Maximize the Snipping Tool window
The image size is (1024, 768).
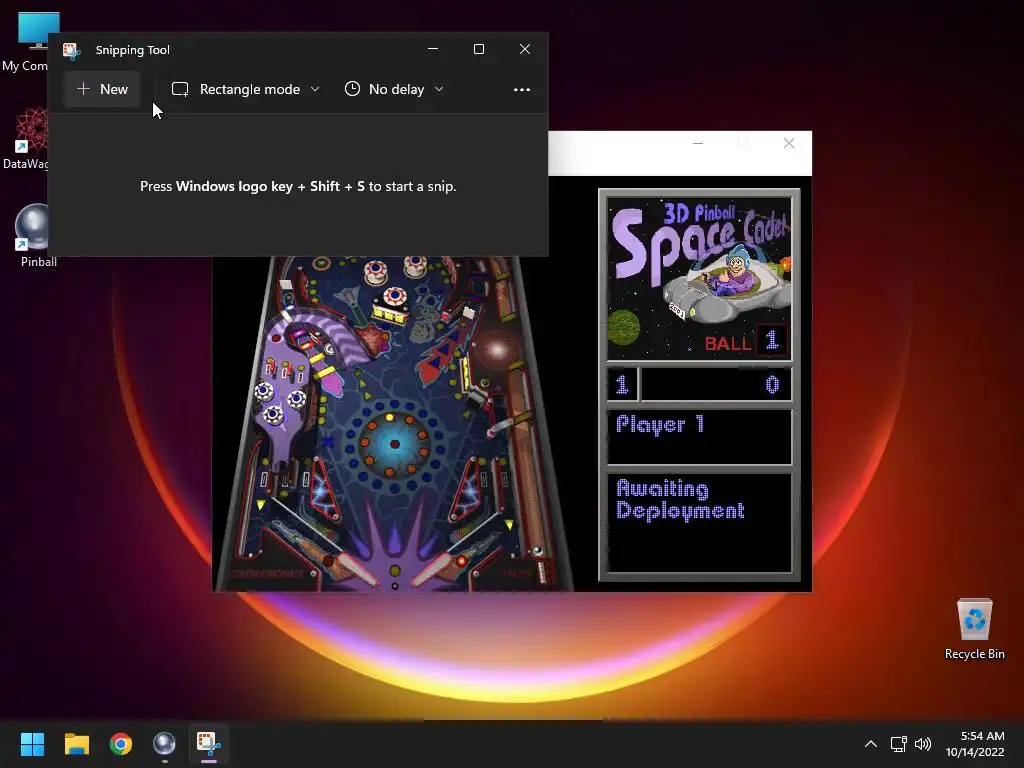click(x=479, y=49)
